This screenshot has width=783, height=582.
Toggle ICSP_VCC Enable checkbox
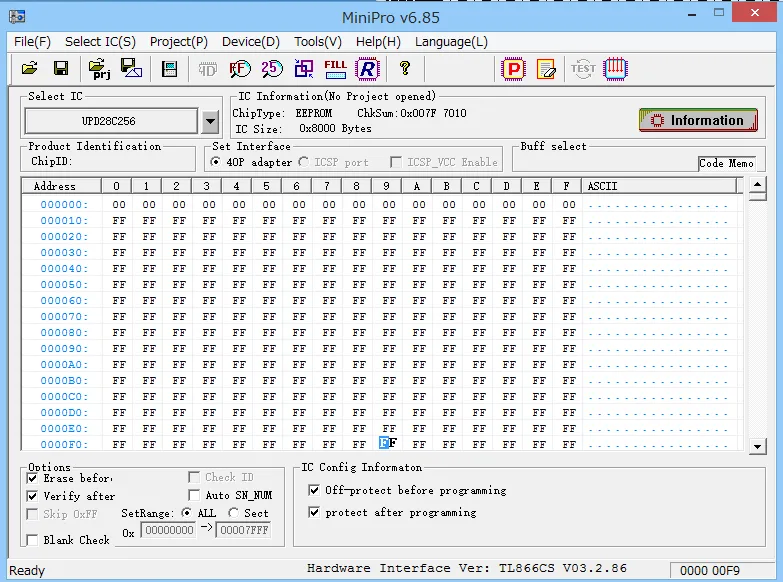point(396,162)
